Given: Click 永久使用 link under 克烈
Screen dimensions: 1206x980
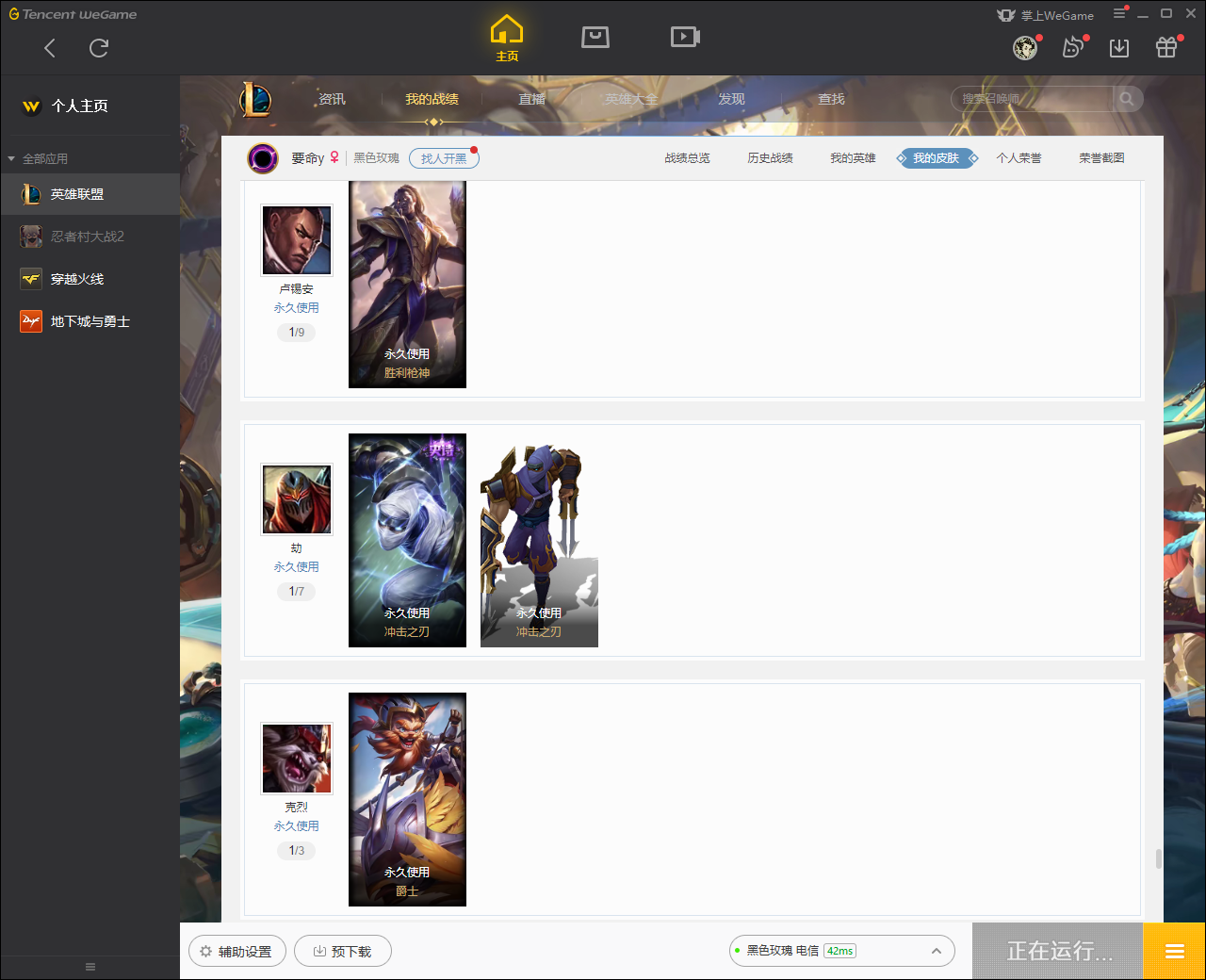Looking at the screenshot, I should [297, 826].
